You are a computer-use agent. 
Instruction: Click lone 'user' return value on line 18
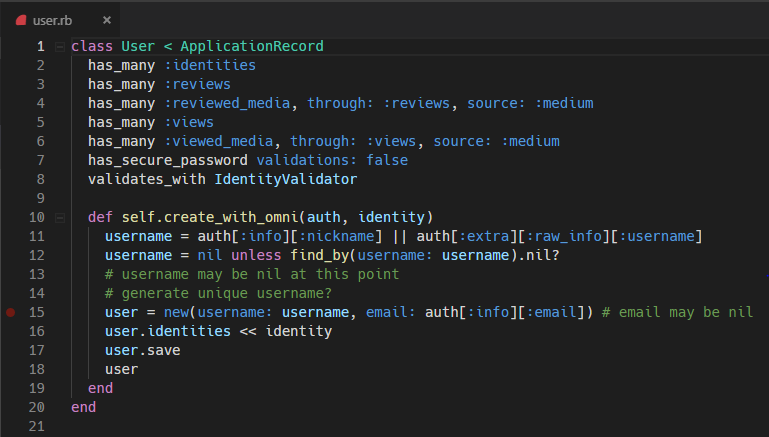[x=122, y=369]
